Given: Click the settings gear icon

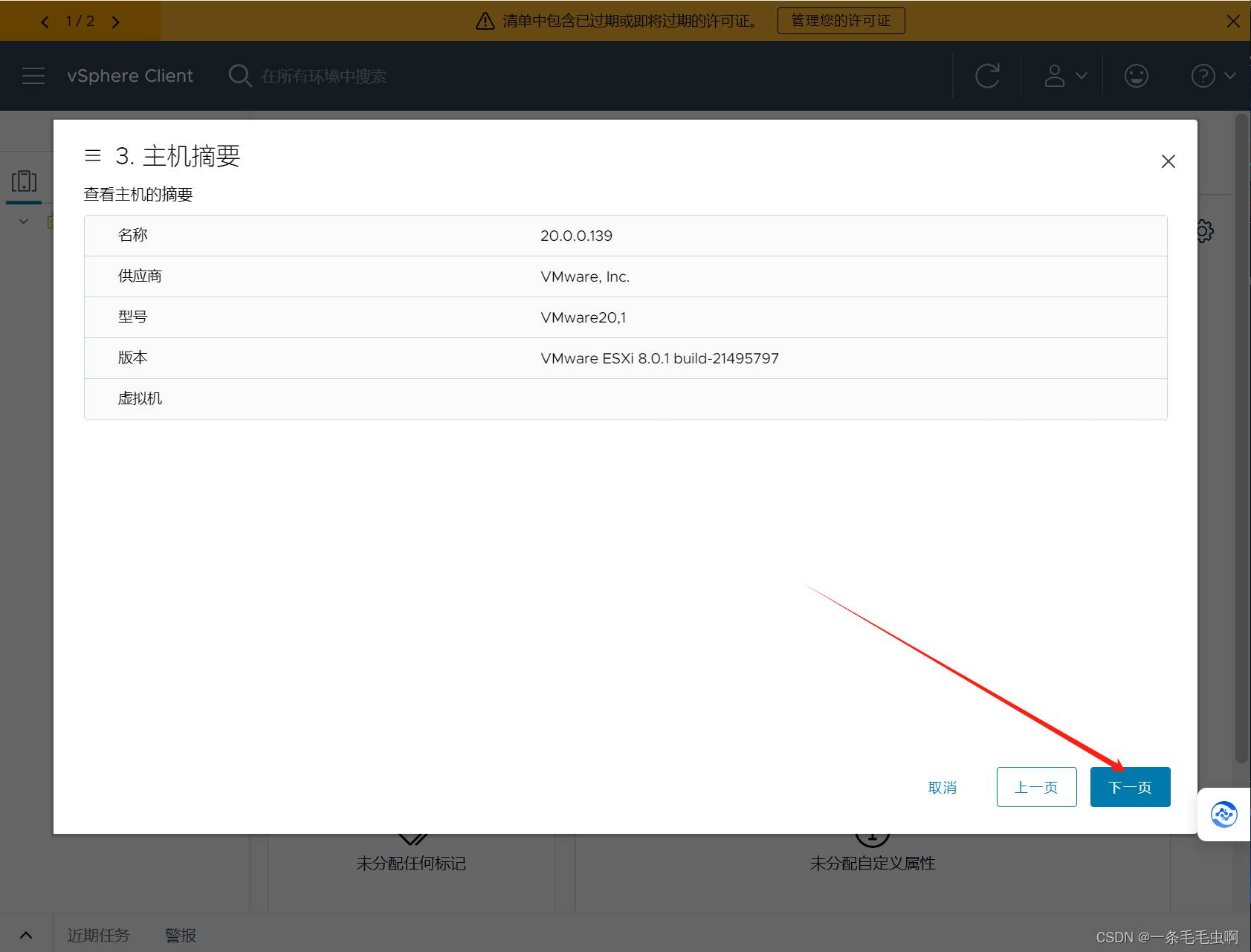Looking at the screenshot, I should (x=1206, y=231).
